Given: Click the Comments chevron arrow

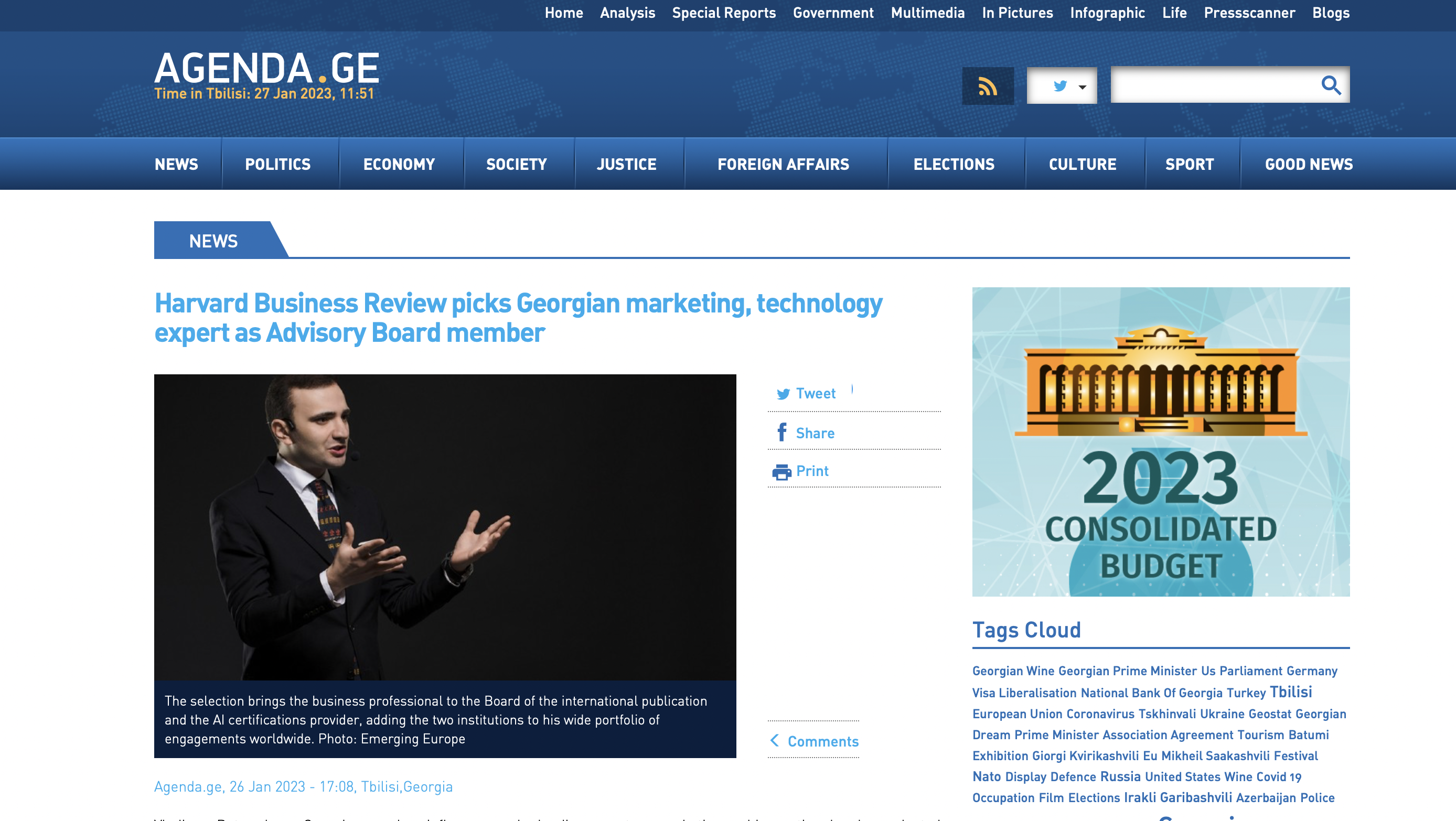Looking at the screenshot, I should click(774, 740).
